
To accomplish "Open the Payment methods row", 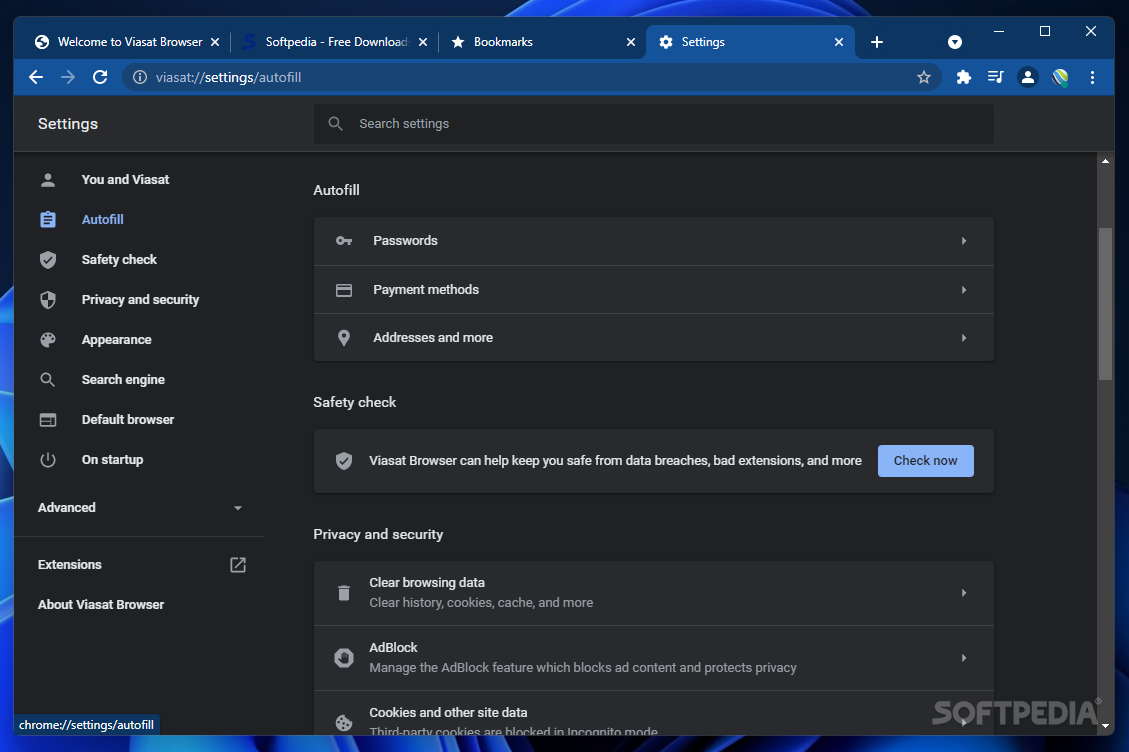I will coord(654,290).
